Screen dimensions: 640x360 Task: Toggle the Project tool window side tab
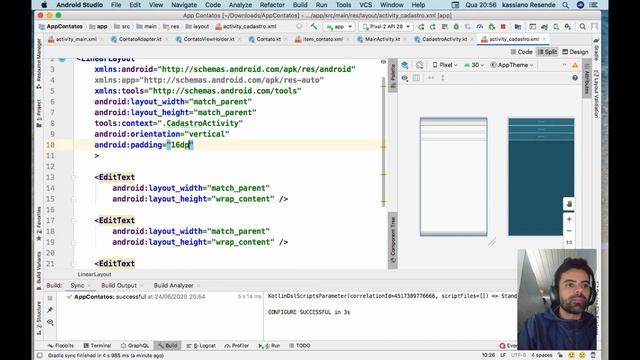click(x=39, y=113)
